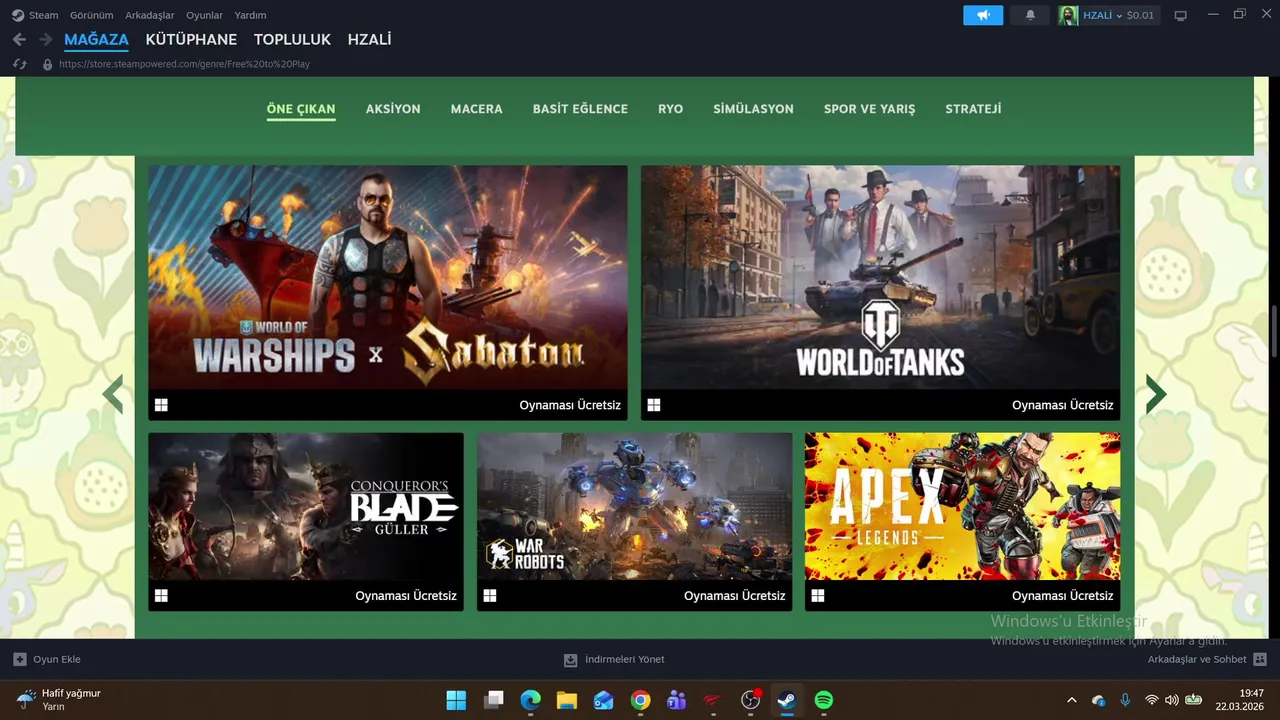Open Task View in the taskbar
Image resolution: width=1280 pixels, height=720 pixels.
(x=493, y=700)
